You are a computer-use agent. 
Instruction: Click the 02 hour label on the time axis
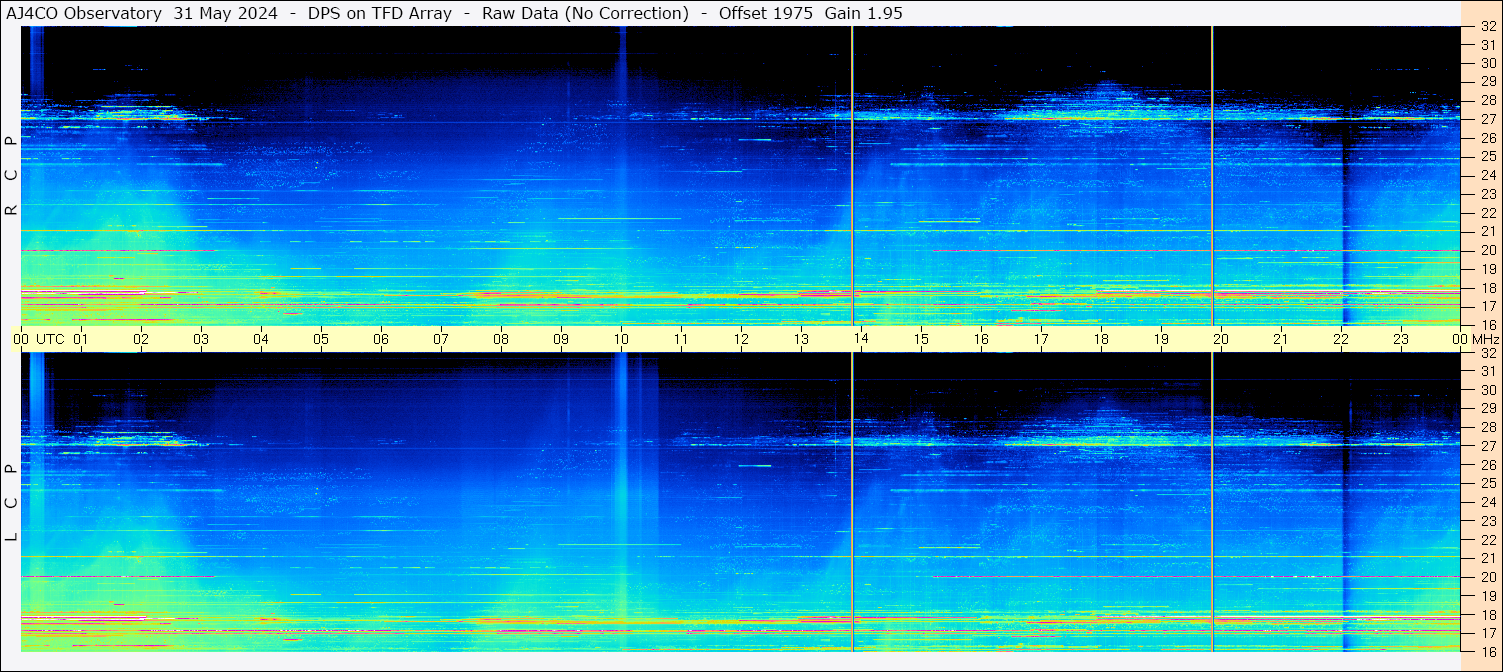point(141,339)
